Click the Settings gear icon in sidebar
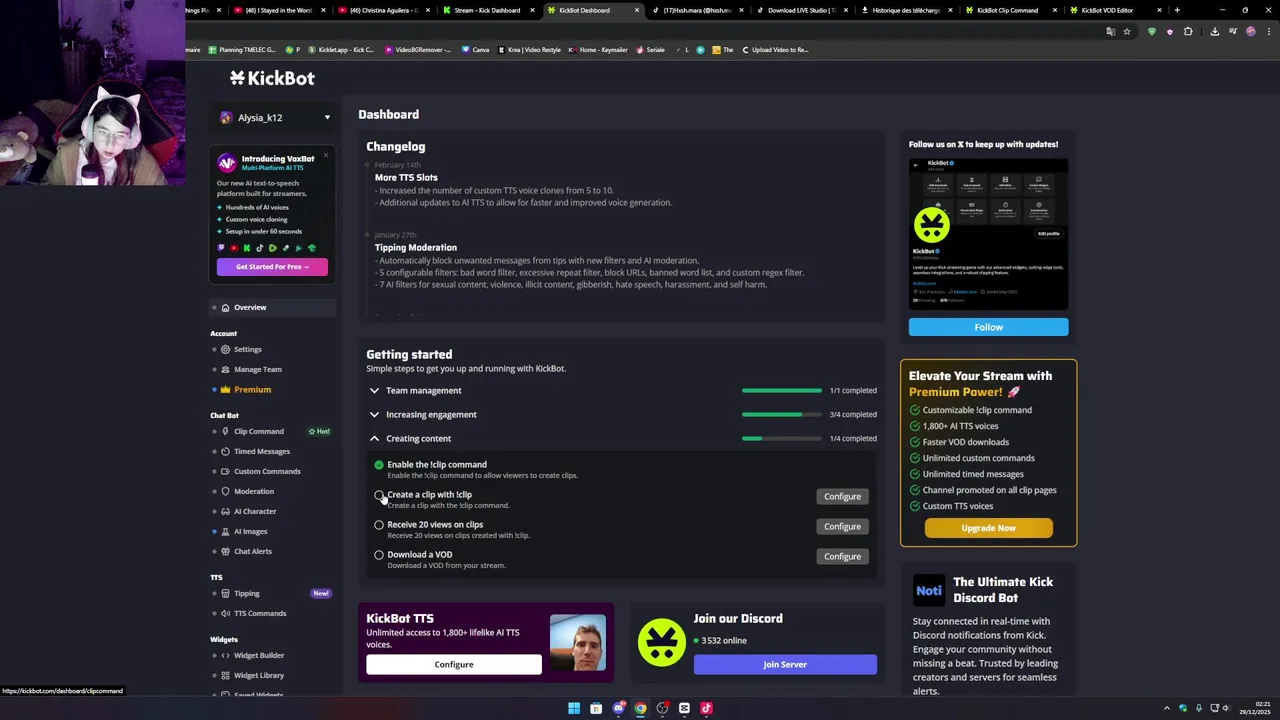The image size is (1280, 720). (x=225, y=349)
